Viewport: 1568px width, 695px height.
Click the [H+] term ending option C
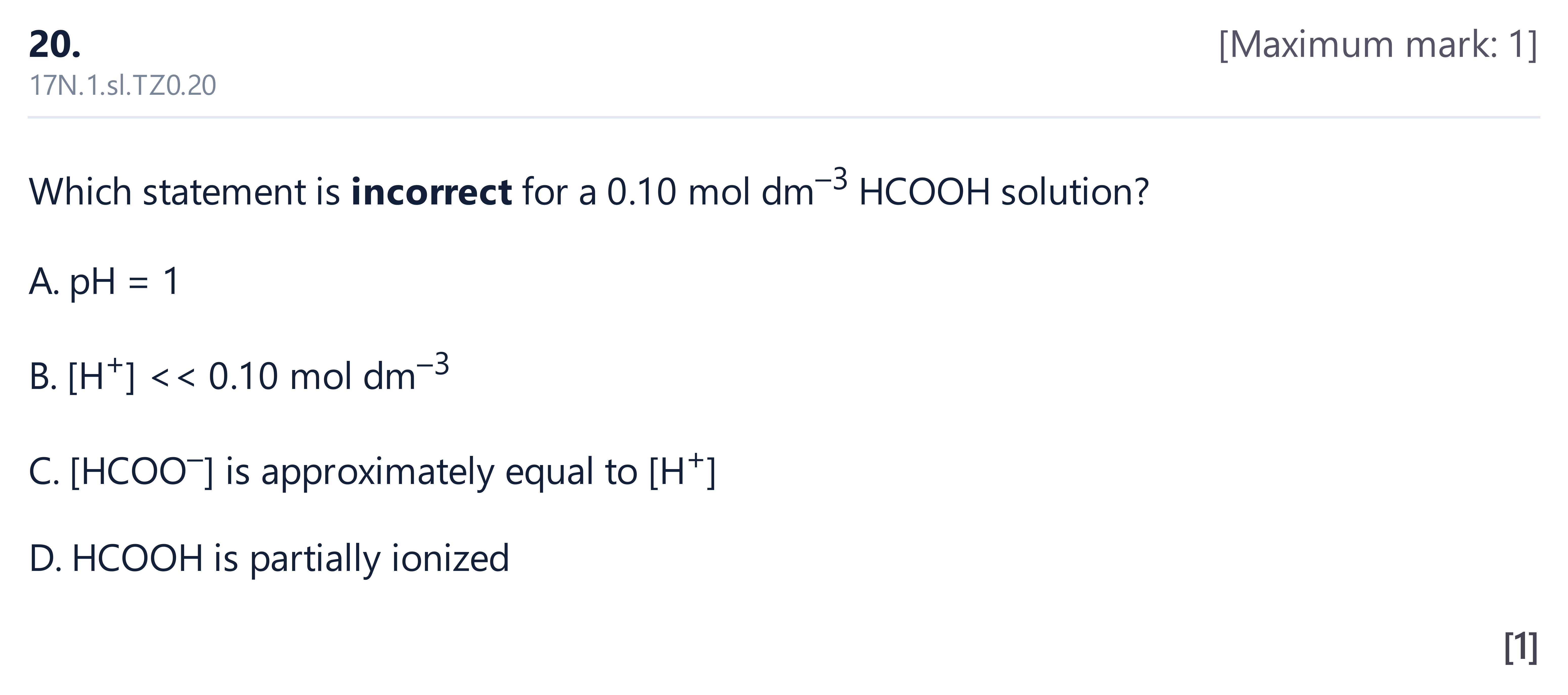coord(682,471)
